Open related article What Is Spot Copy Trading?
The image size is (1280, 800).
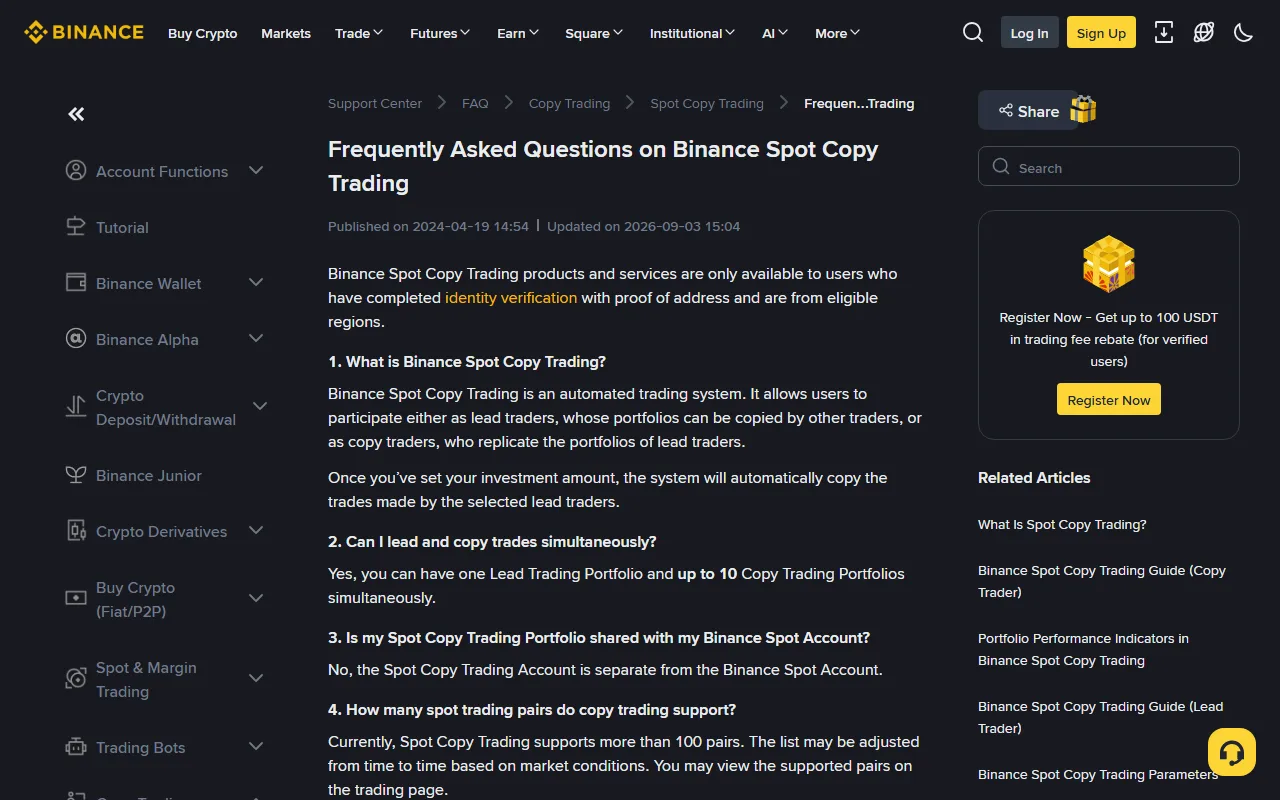tap(1062, 524)
